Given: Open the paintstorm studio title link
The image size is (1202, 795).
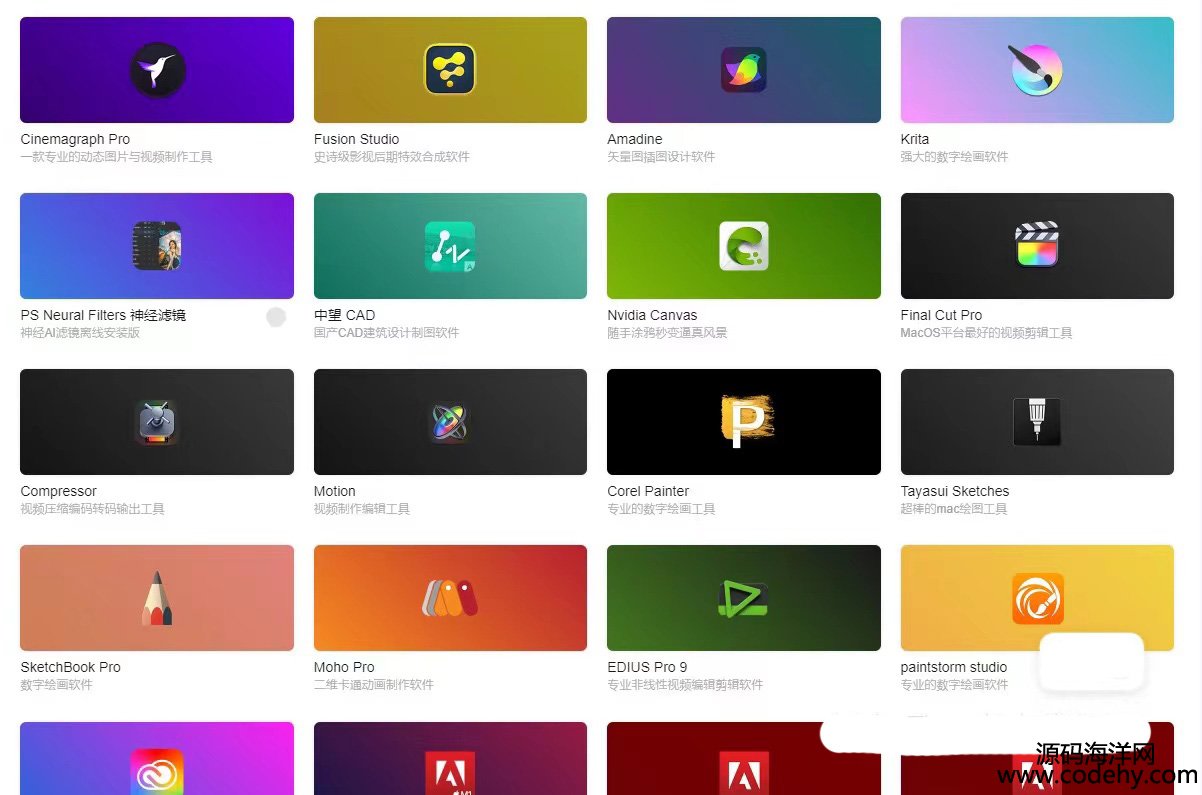Looking at the screenshot, I should (x=954, y=667).
